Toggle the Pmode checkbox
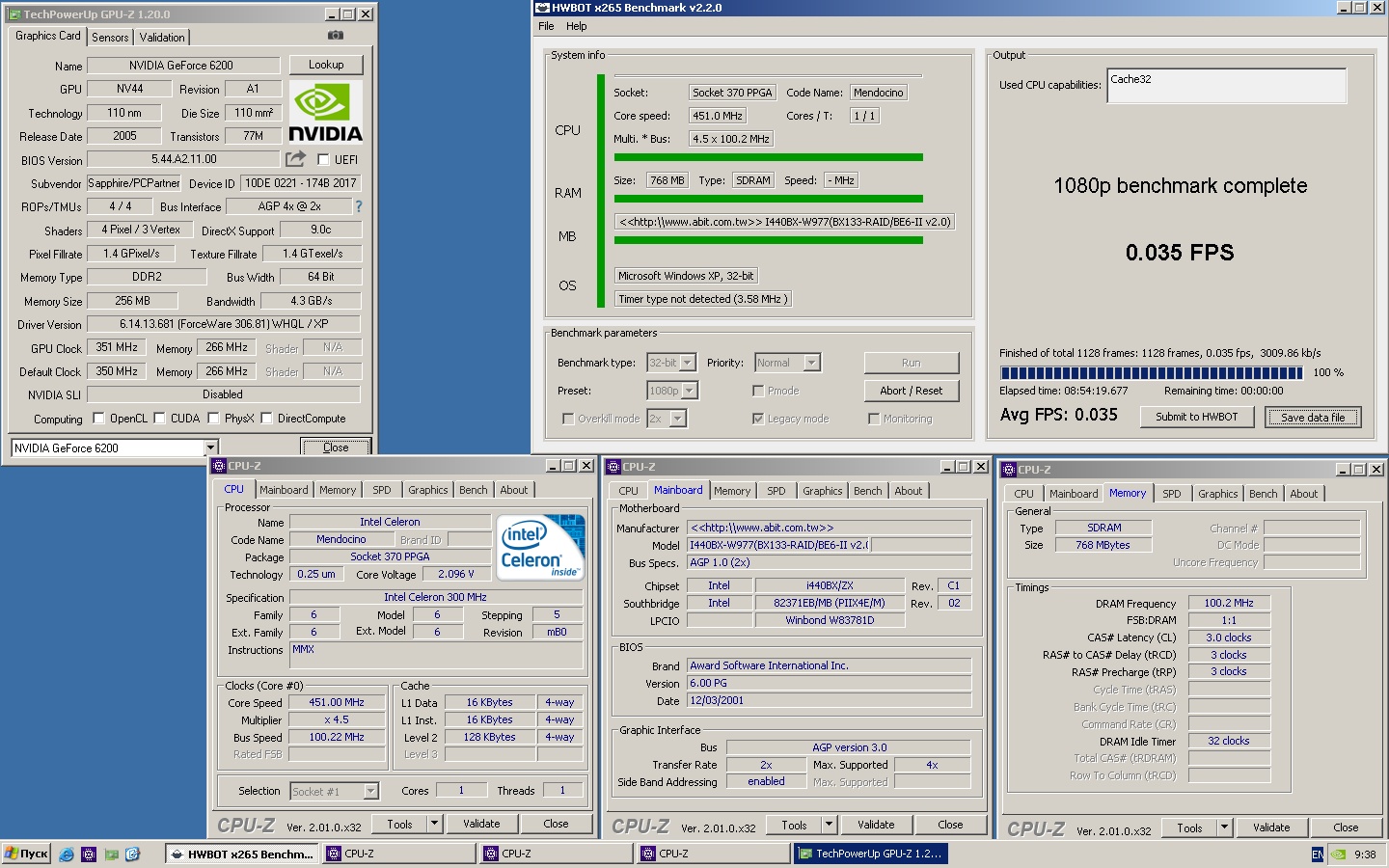Image resolution: width=1389 pixels, height=868 pixels. 758,391
